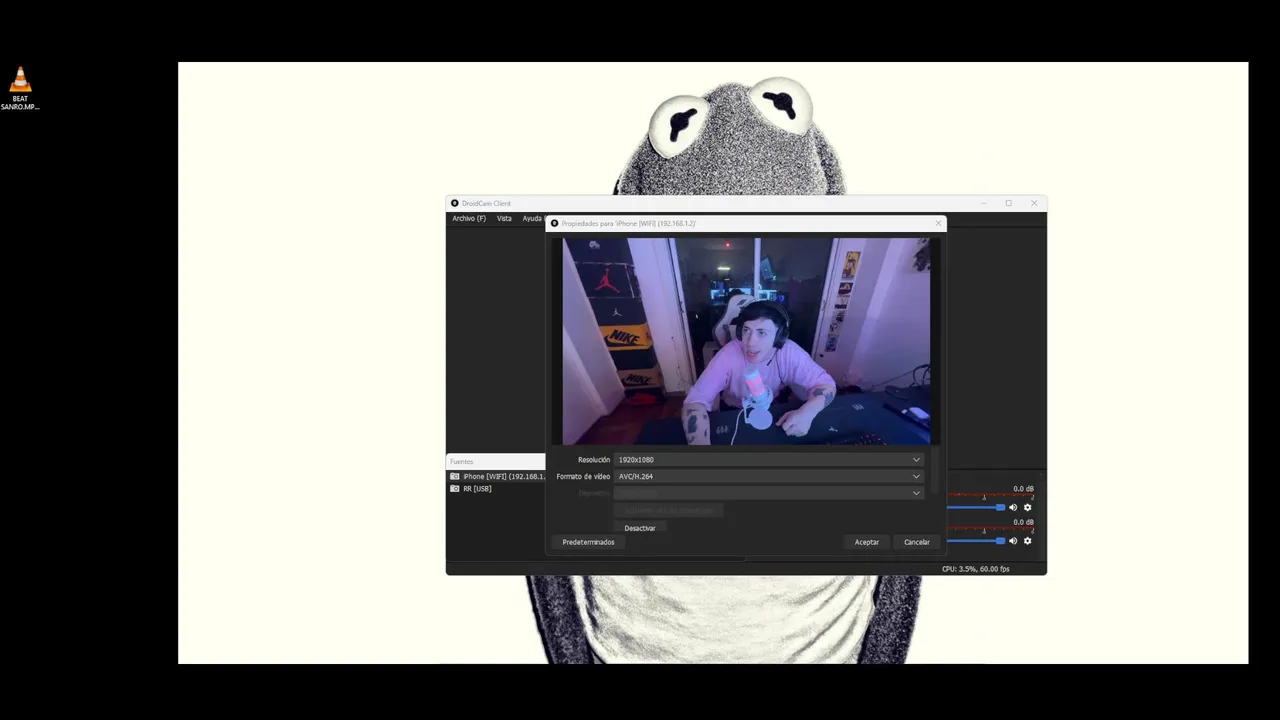Viewport: 1280px width, 720px height.
Task: Close the Propiedades para iPhone dialog
Action: point(938,223)
